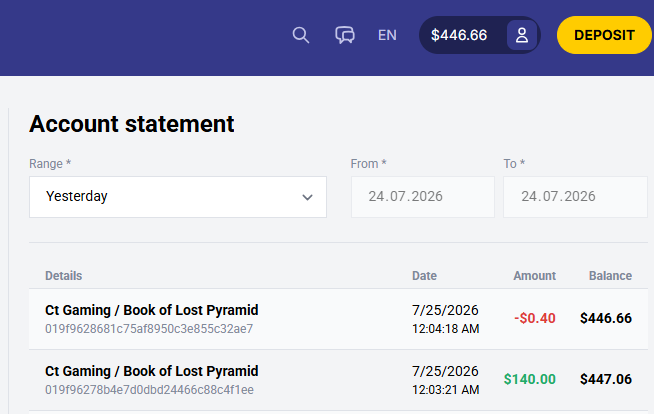The image size is (654, 414).
Task: Click the From date field
Action: click(x=423, y=197)
